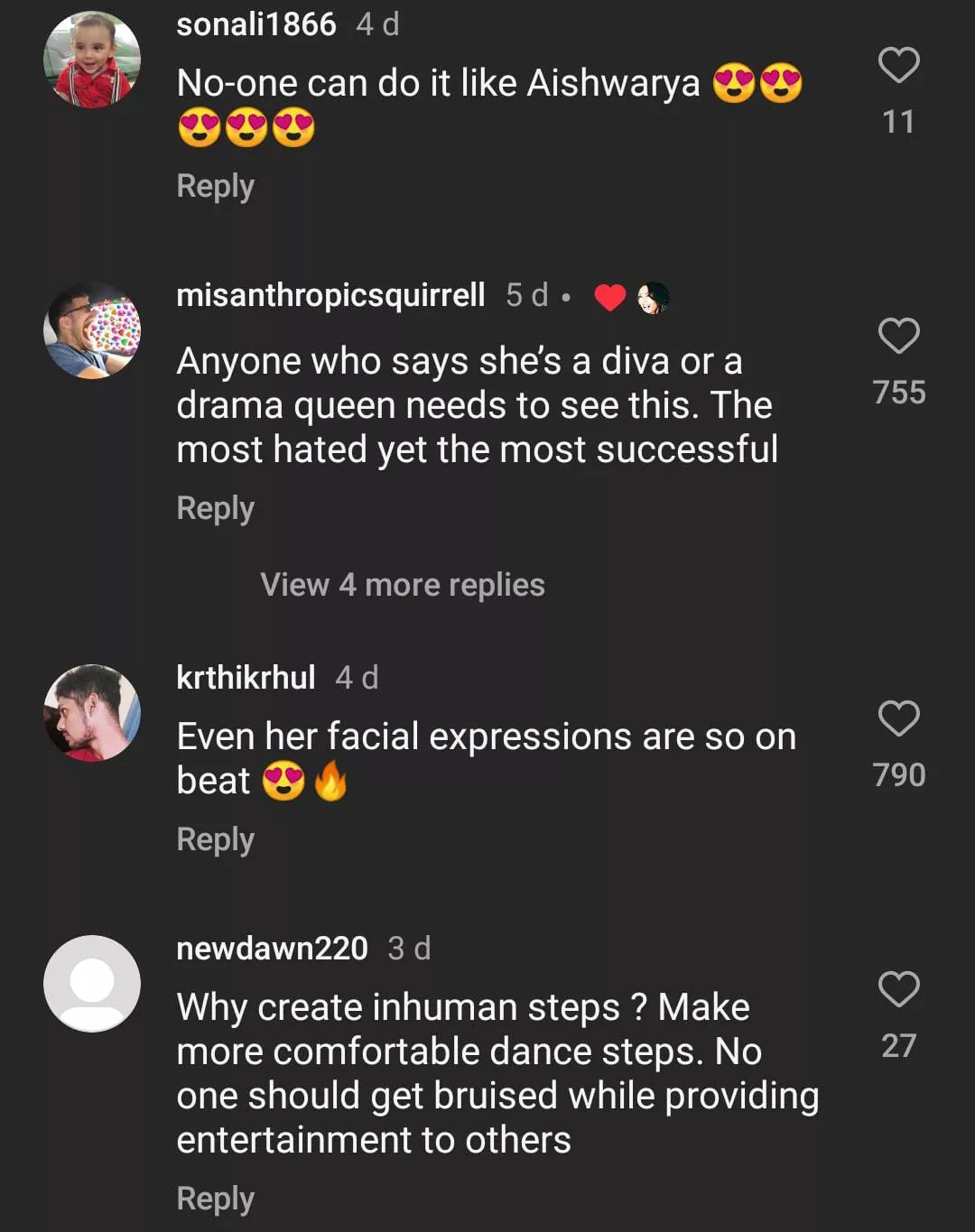Open the misanthropicsquirrell username link
This screenshot has width=975, height=1232.
[330, 295]
